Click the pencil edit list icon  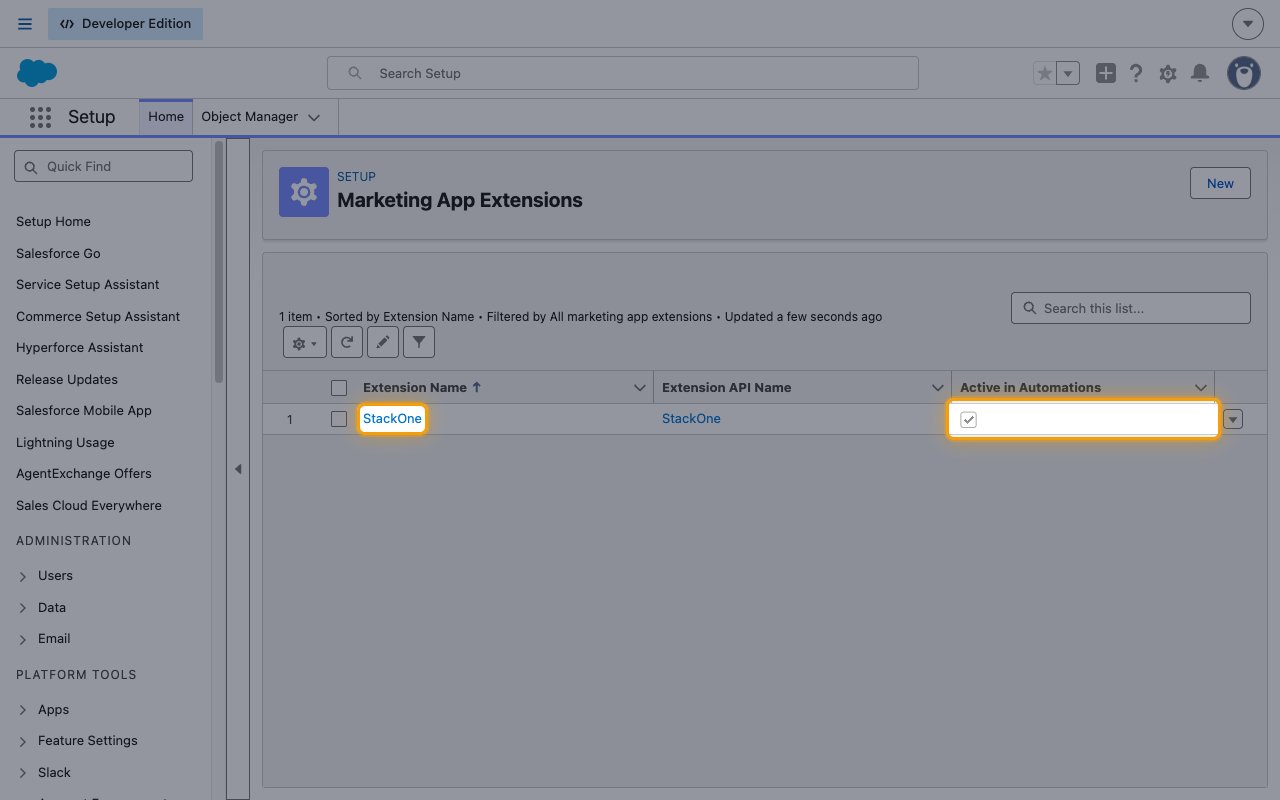[x=382, y=342]
